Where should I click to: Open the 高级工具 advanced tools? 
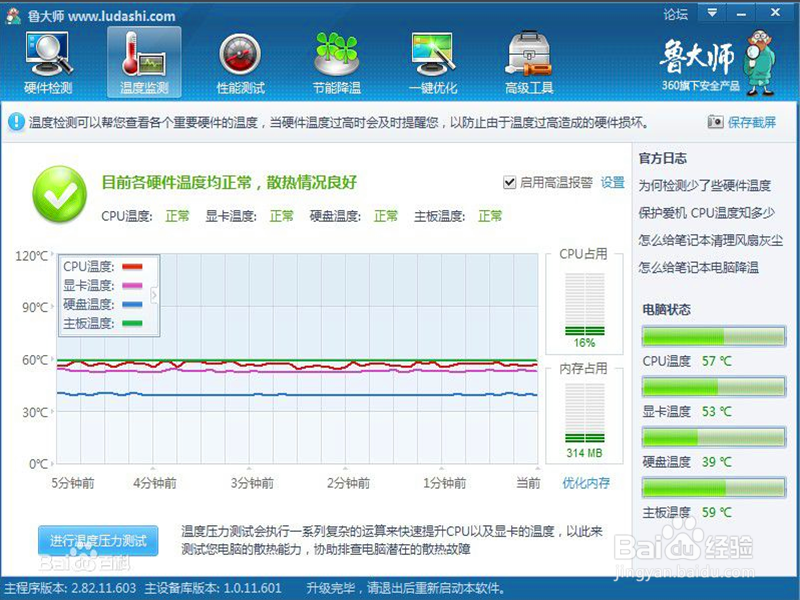[x=528, y=60]
